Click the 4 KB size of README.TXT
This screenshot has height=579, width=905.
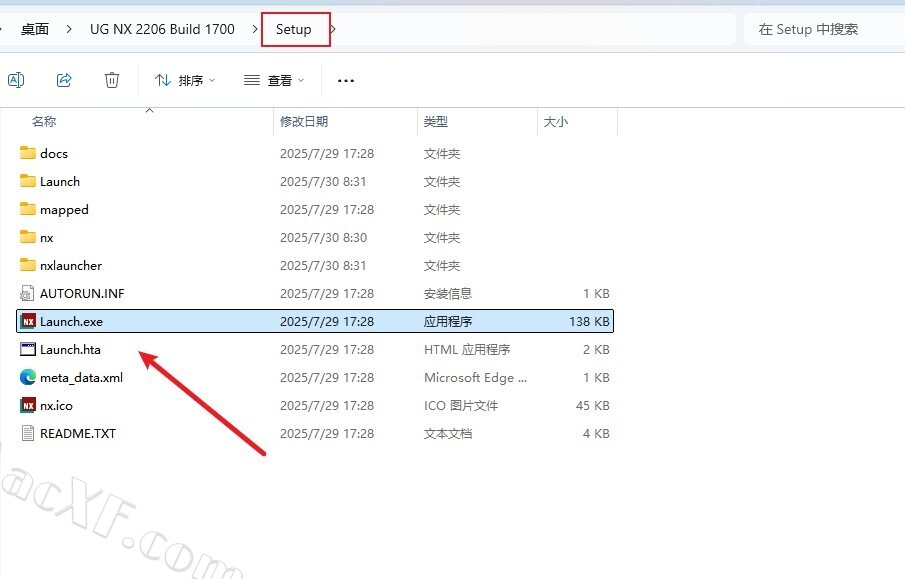pos(596,434)
